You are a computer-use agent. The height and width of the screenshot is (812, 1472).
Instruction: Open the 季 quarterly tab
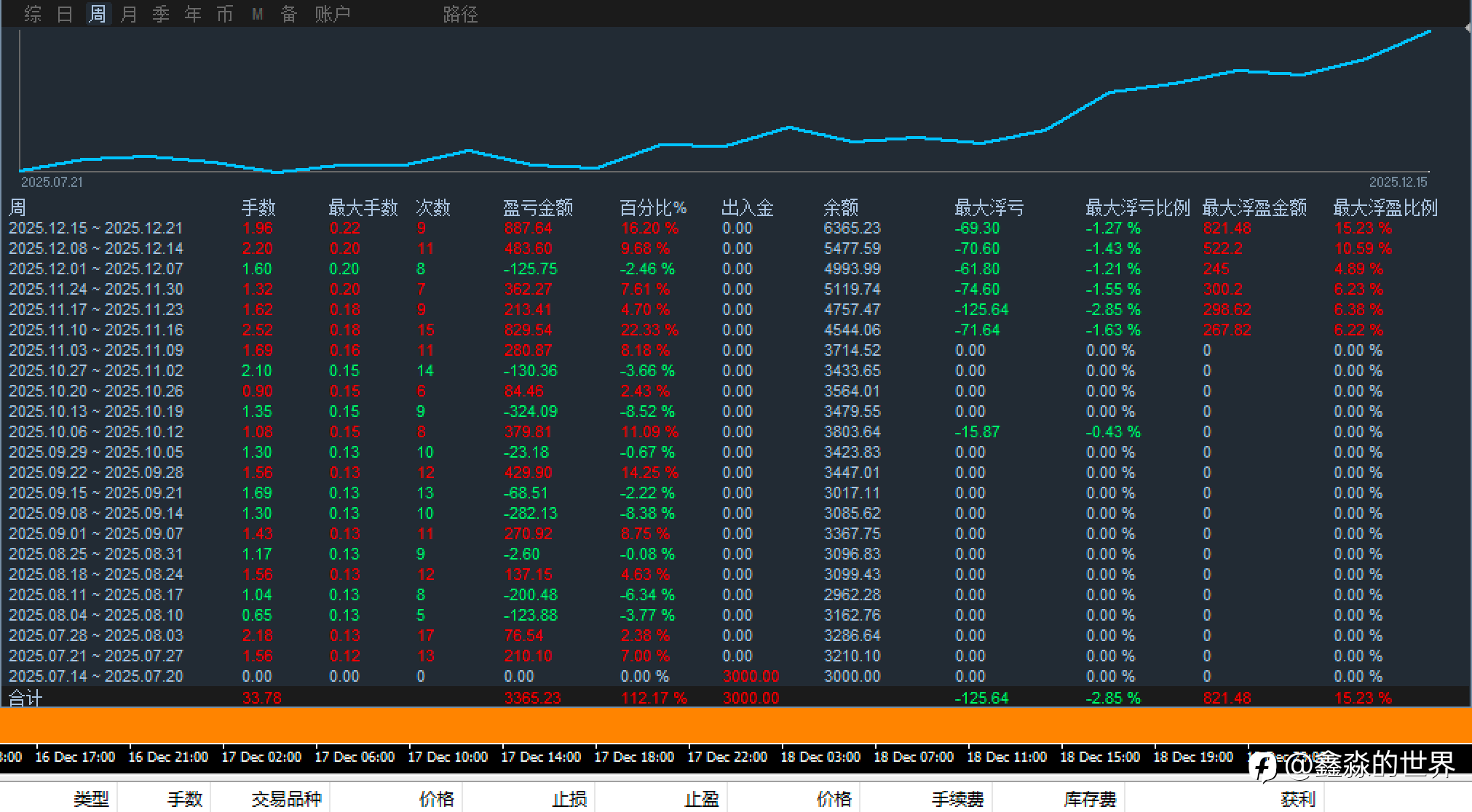point(161,14)
